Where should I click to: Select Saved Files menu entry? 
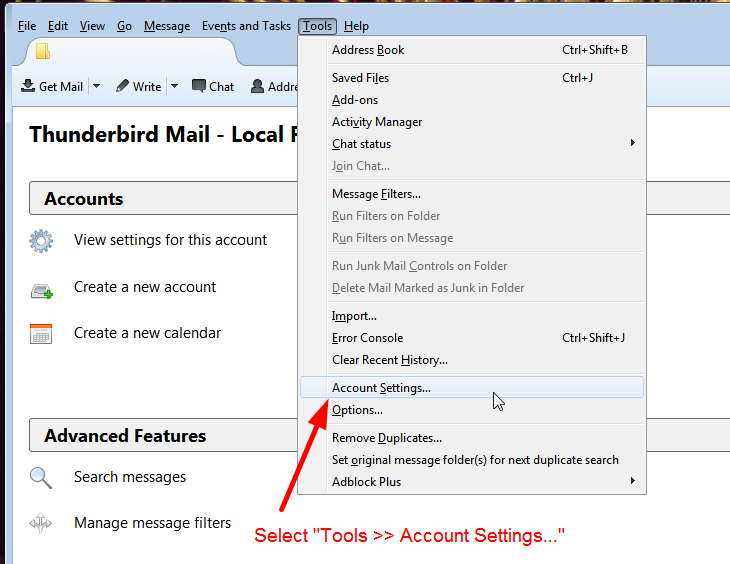pyautogui.click(x=472, y=78)
